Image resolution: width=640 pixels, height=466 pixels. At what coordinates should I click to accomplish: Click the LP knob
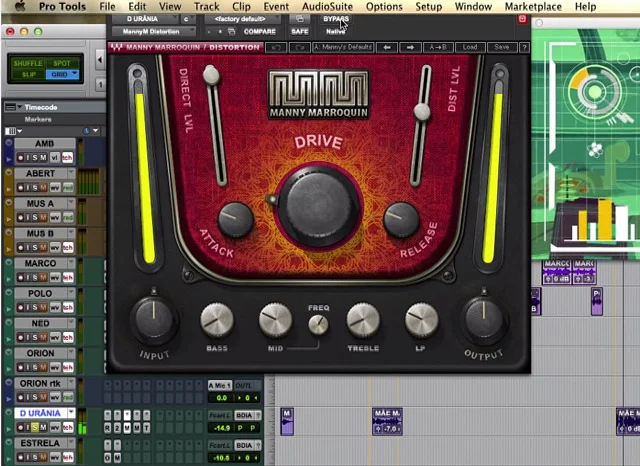pos(421,320)
